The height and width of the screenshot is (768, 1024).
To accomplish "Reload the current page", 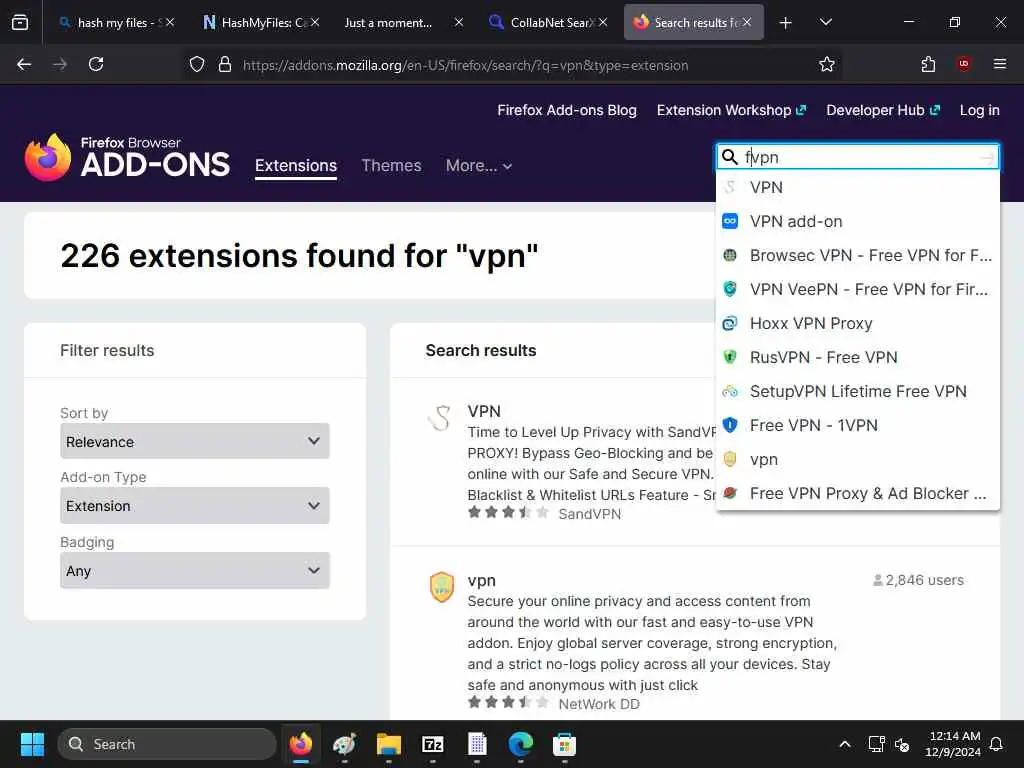I will click(x=96, y=64).
